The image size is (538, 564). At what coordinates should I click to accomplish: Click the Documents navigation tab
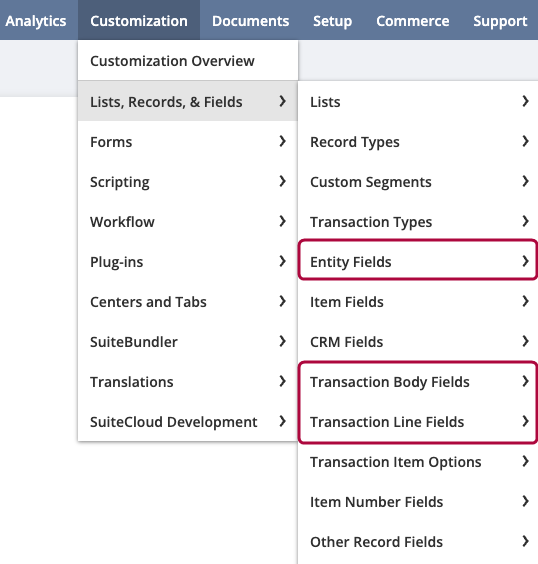[x=250, y=21]
